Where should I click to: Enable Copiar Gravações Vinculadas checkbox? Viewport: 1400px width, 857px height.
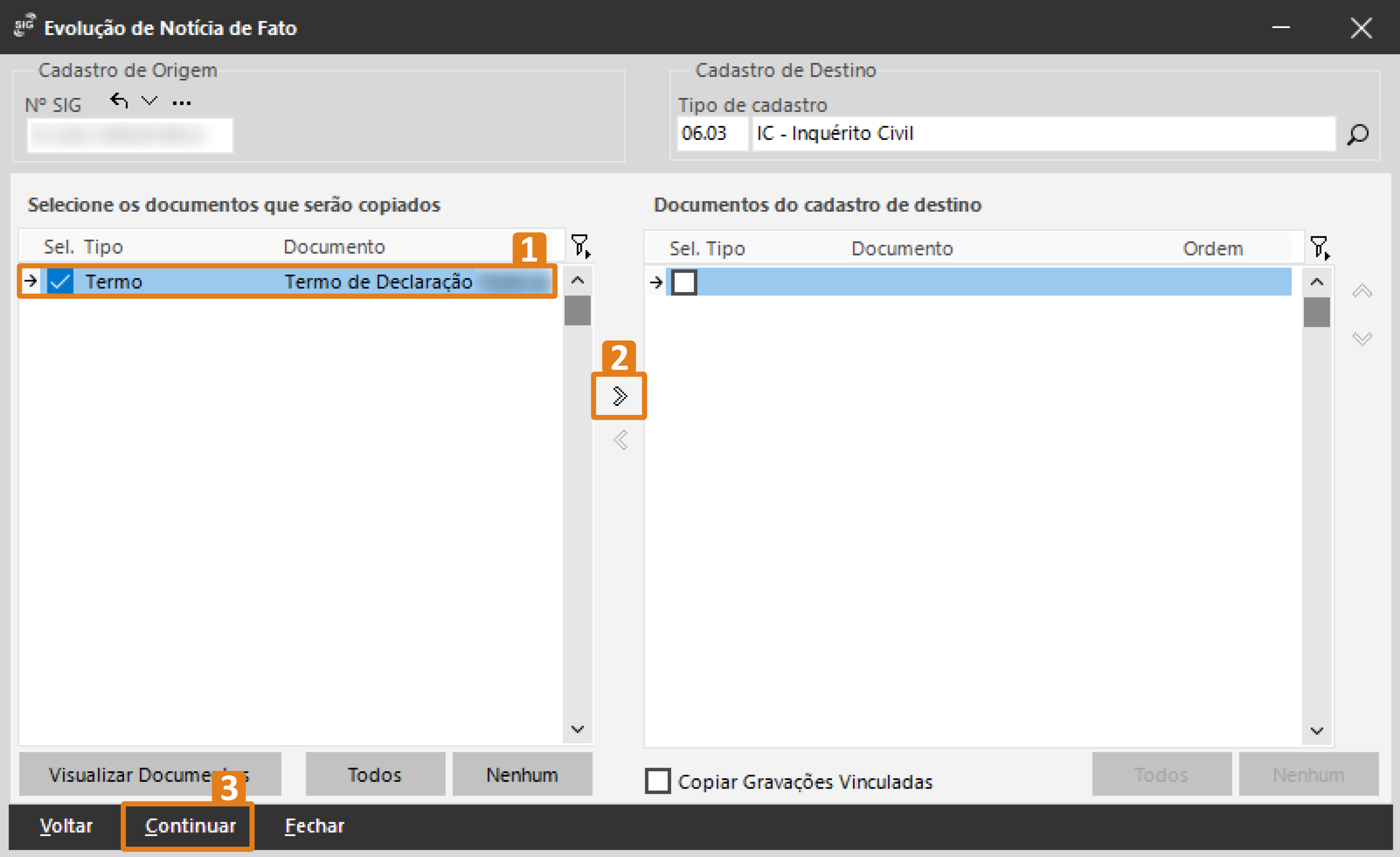pyautogui.click(x=657, y=781)
